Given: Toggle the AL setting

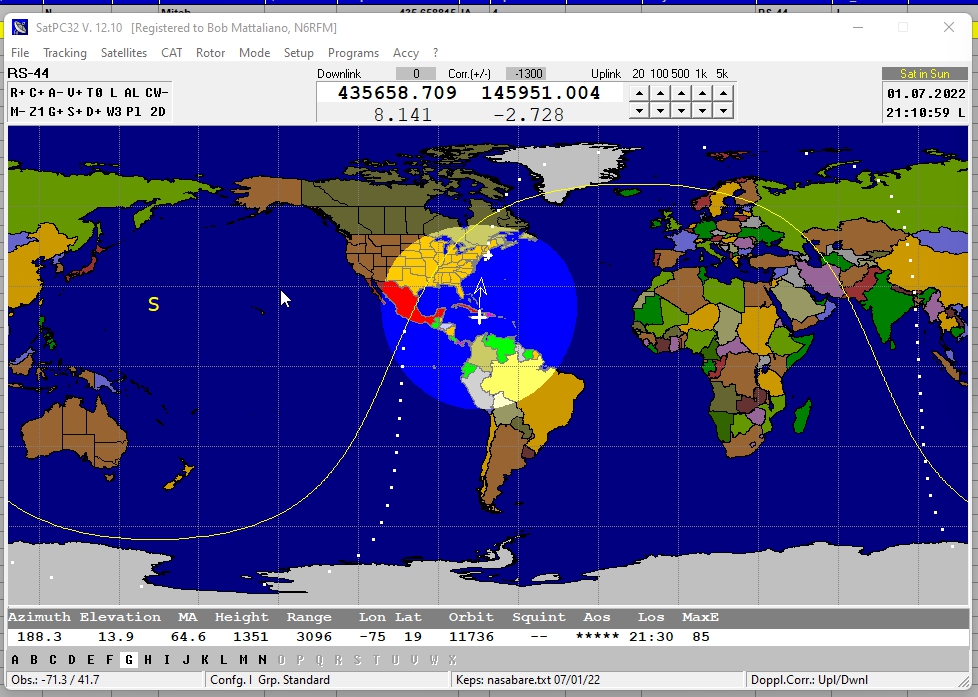Looking at the screenshot, I should click(x=132, y=92).
